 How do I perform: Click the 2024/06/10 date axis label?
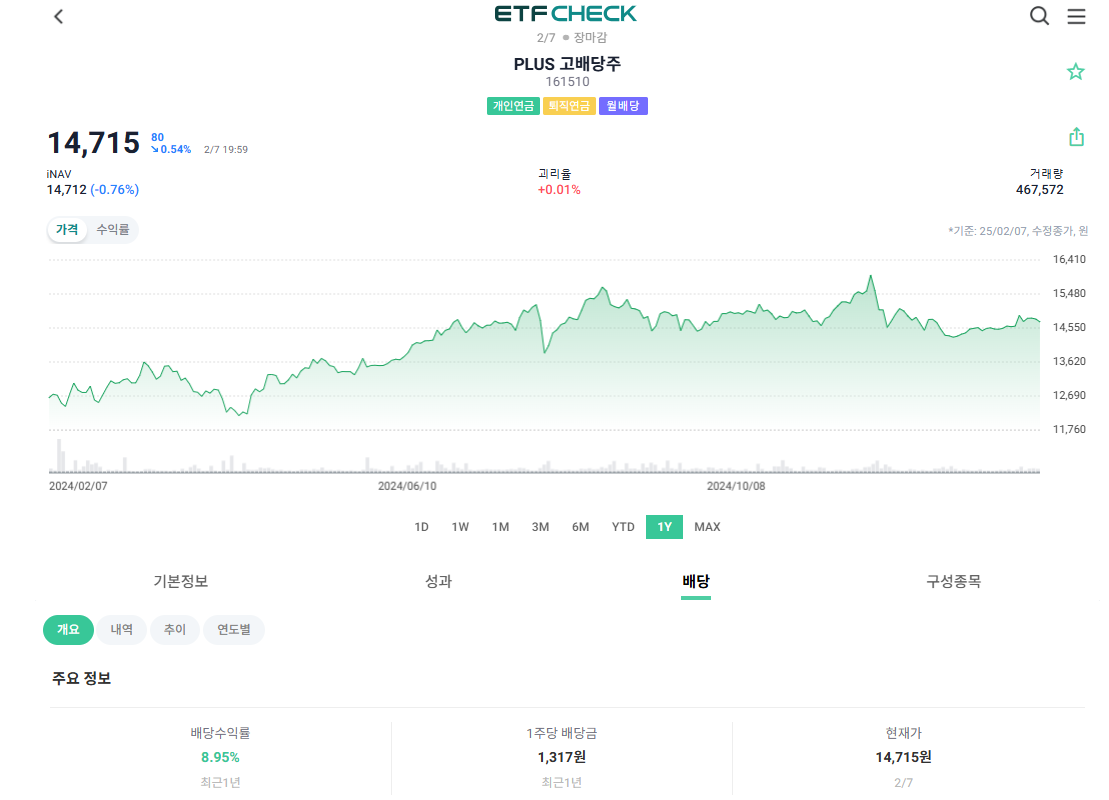click(407, 486)
